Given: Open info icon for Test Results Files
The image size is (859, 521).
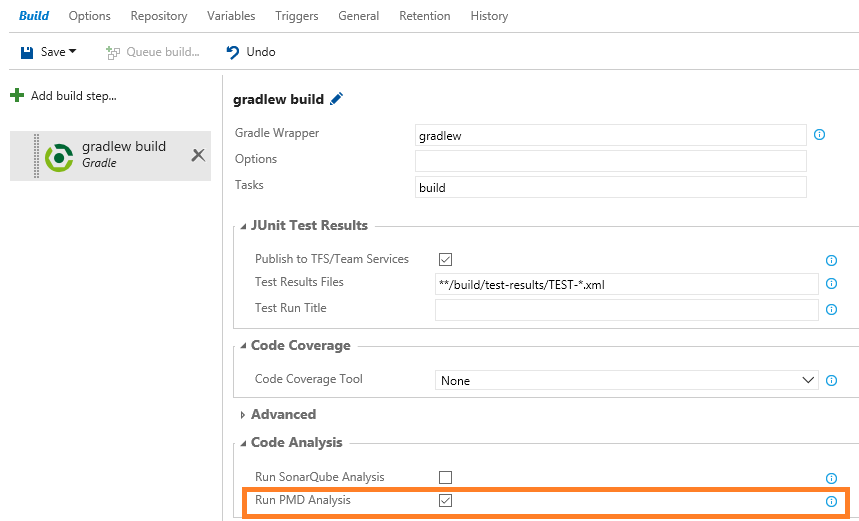Looking at the screenshot, I should [831, 283].
